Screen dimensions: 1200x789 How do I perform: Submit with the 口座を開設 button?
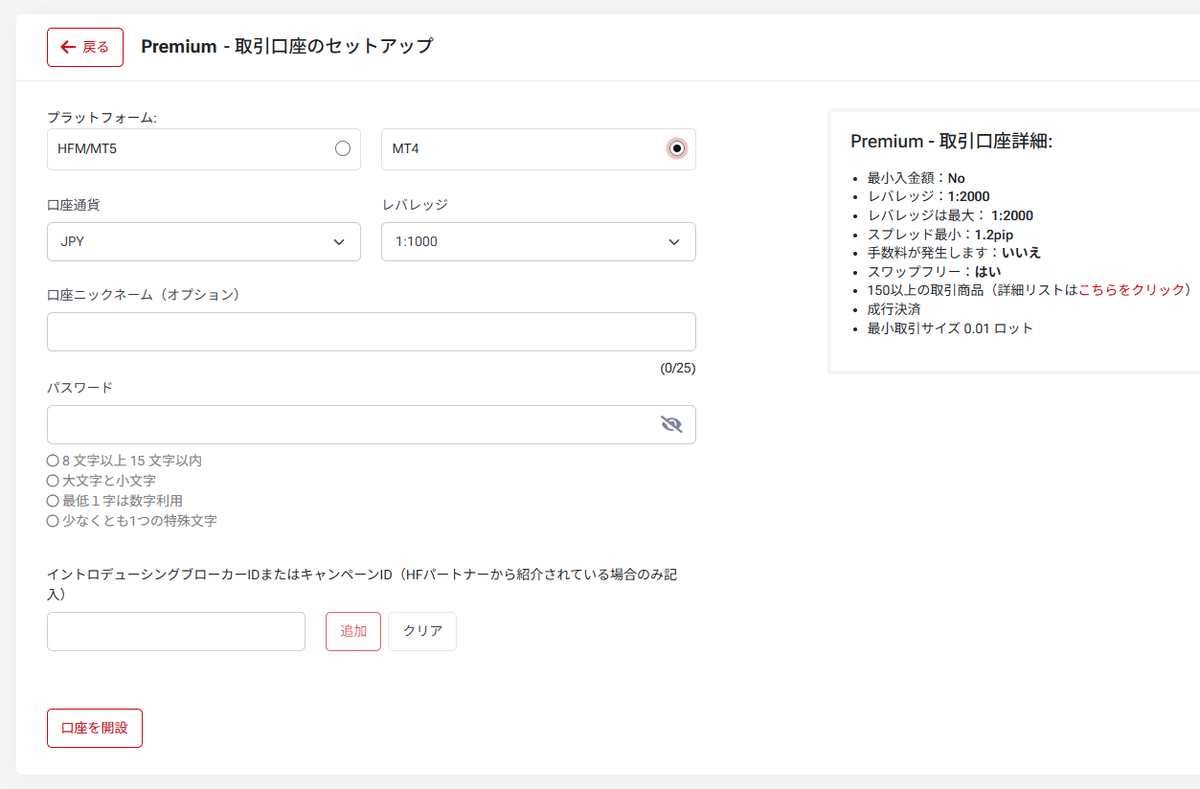pyautogui.click(x=95, y=728)
